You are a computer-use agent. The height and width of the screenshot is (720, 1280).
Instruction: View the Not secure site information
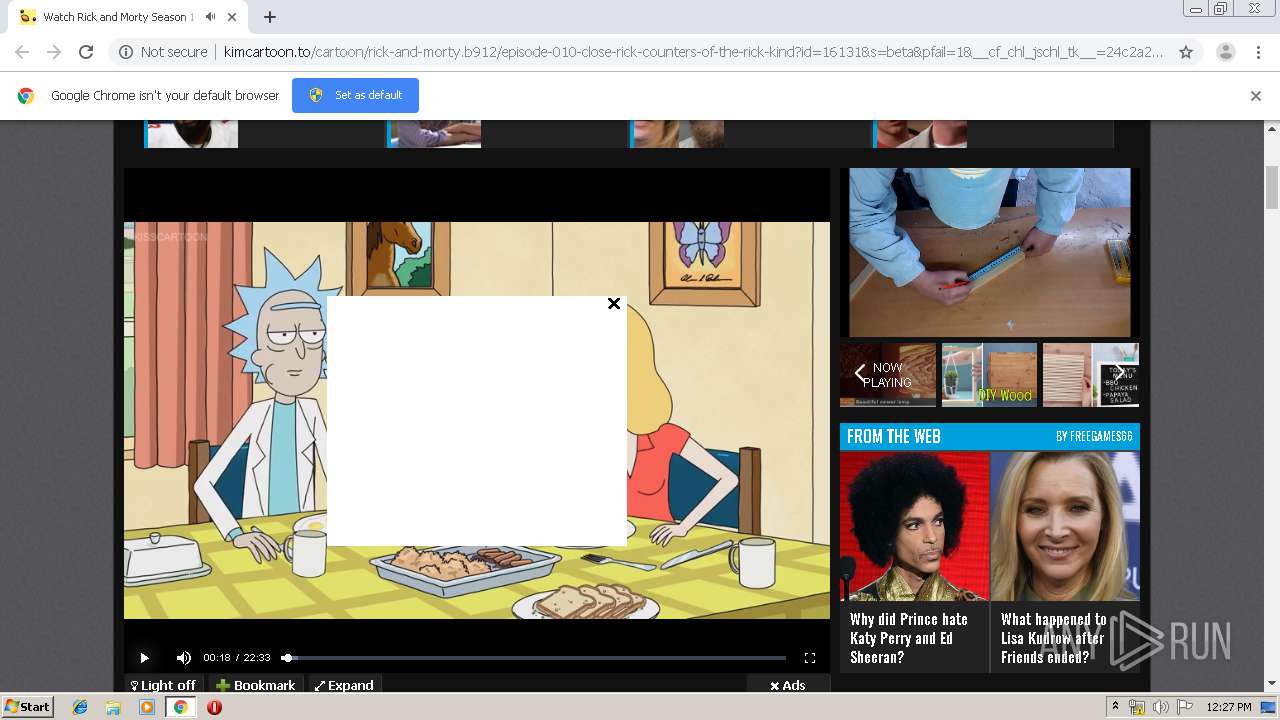[x=163, y=52]
